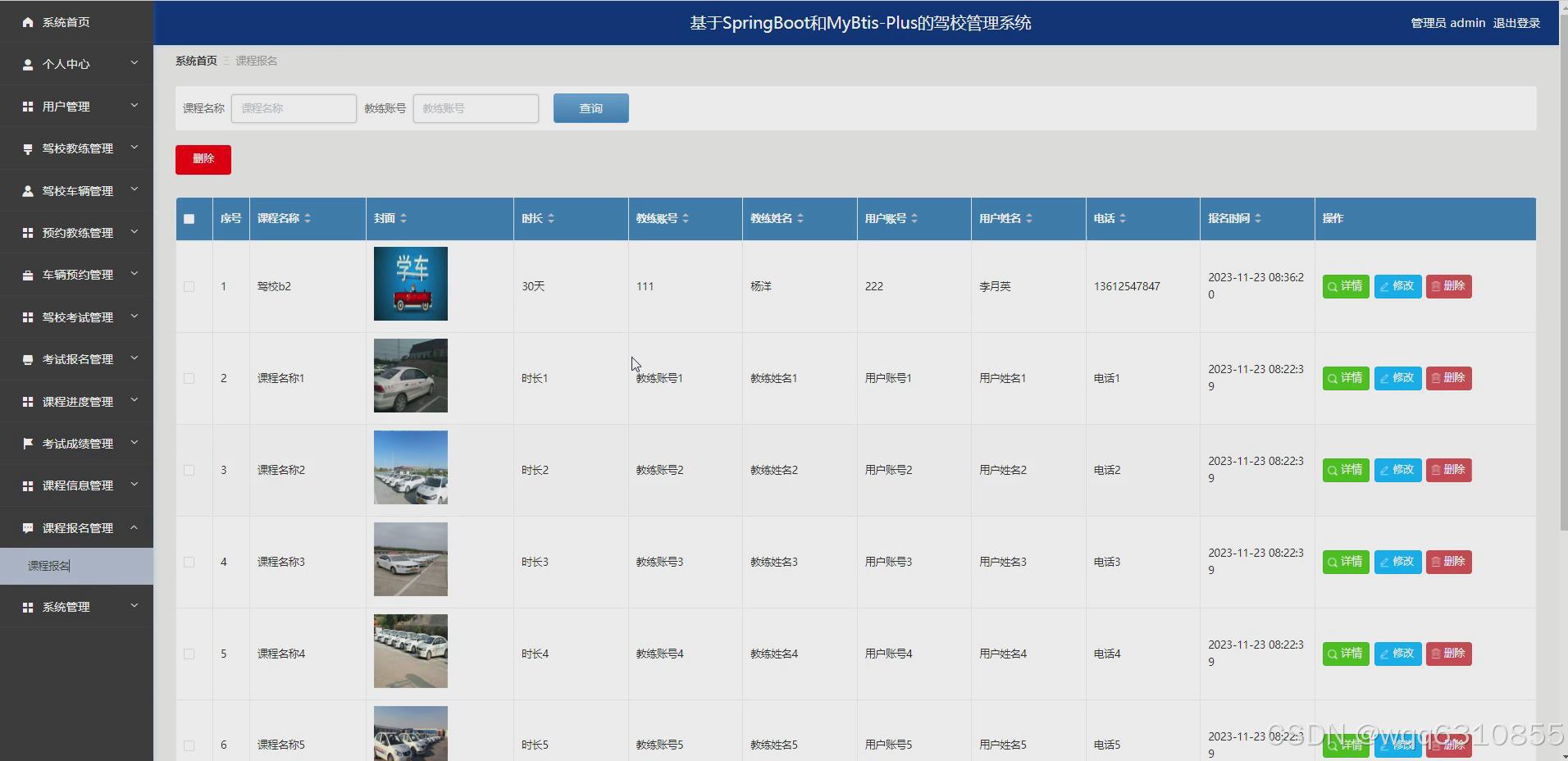Click the briefcase icon beside 车辆预约管理

28,275
